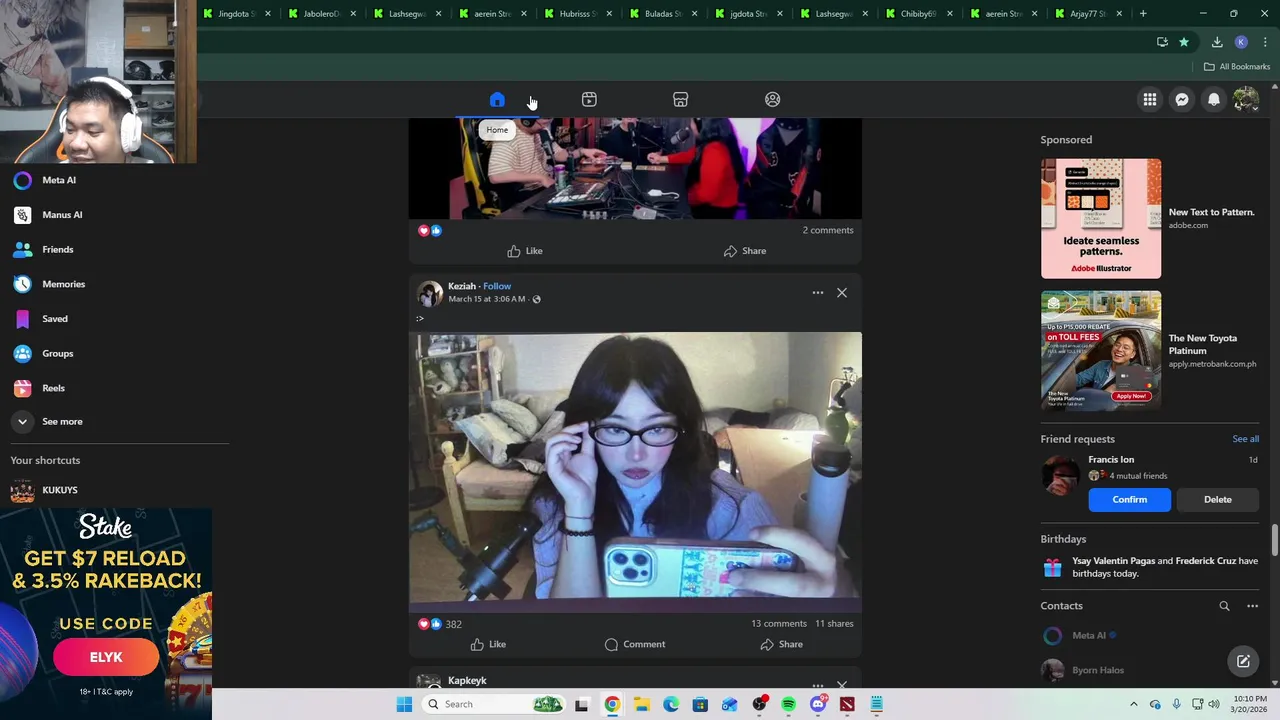
Task: Confirm Francis Ion's friend request
Action: point(1129,500)
